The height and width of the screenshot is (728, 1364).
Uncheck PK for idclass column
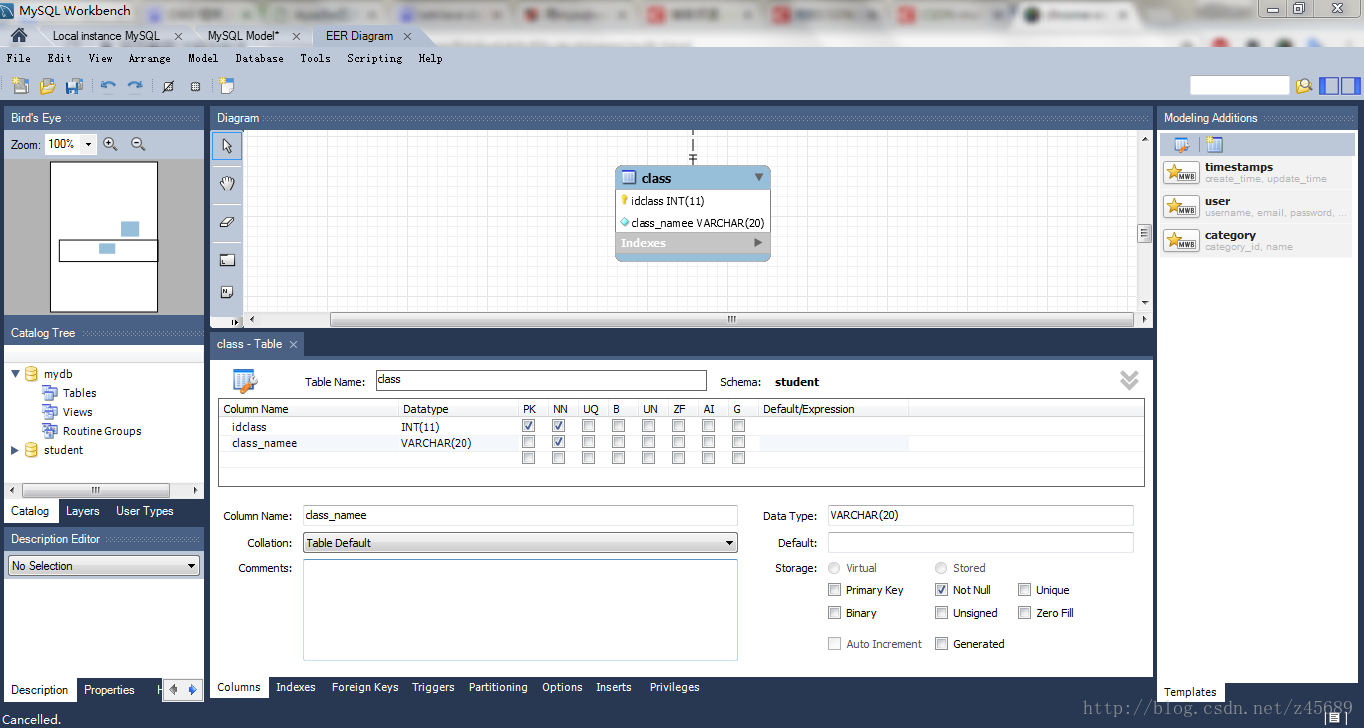pyautogui.click(x=528, y=426)
